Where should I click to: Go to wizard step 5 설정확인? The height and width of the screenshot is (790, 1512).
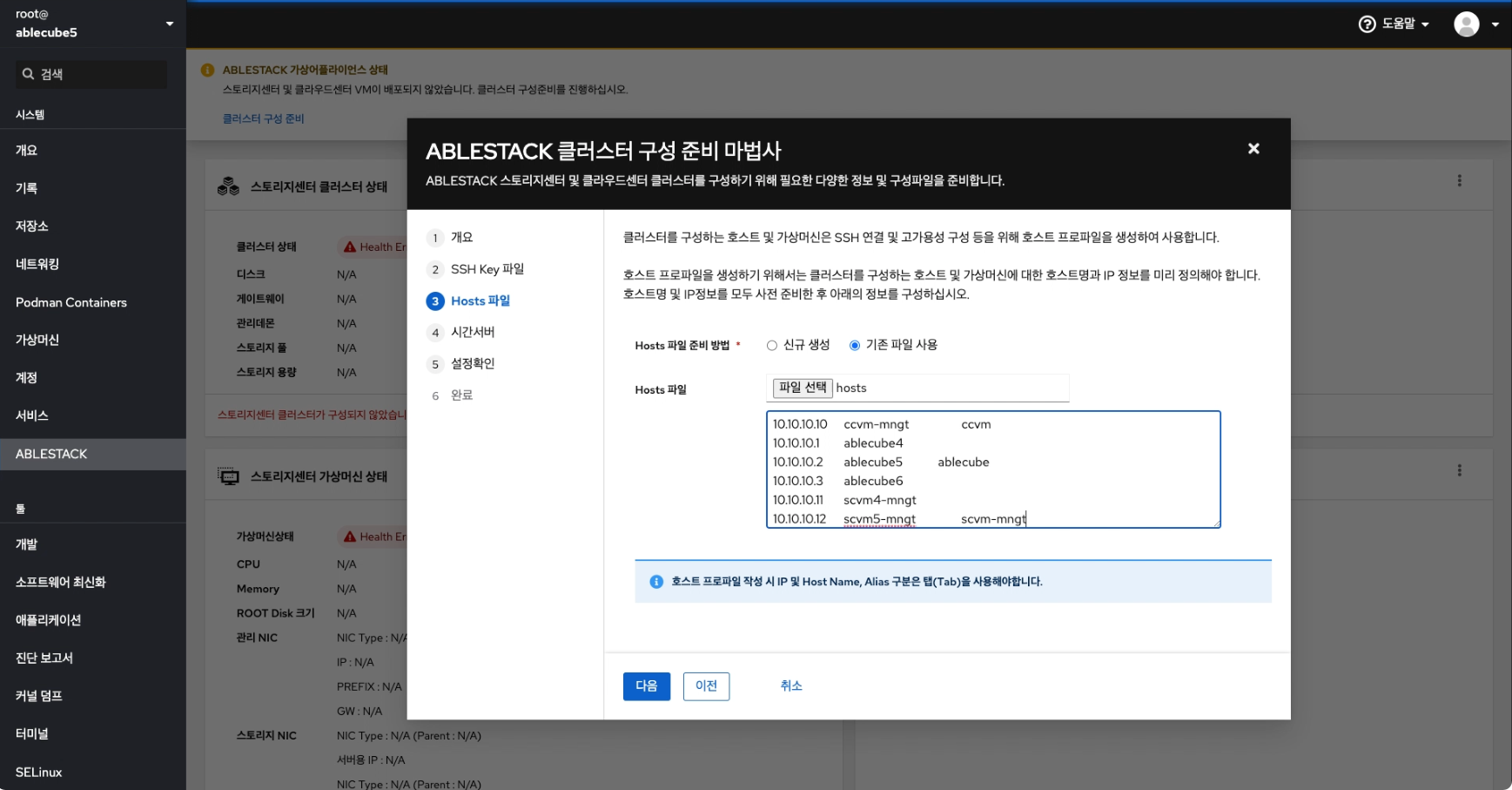tap(460, 363)
